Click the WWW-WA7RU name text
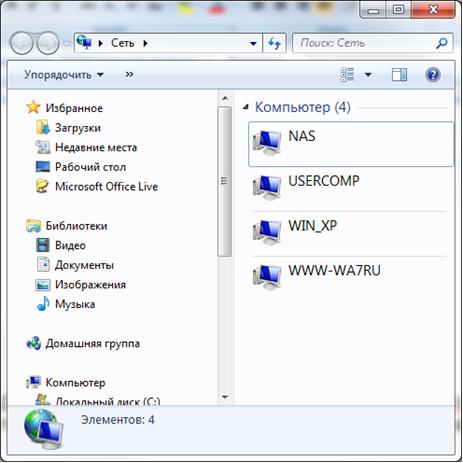This screenshot has height=463, width=463. click(334, 270)
